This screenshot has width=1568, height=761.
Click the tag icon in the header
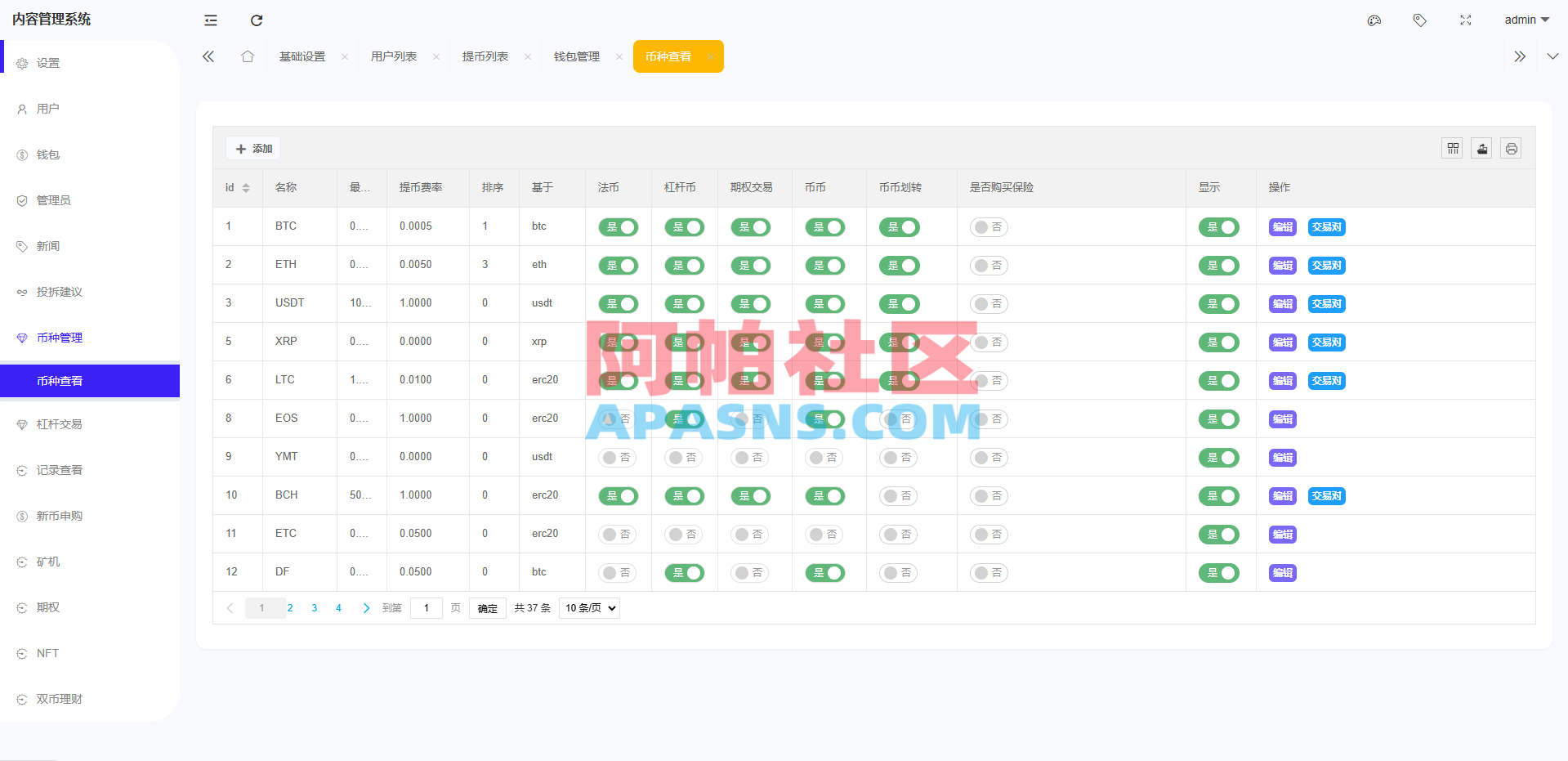coord(1419,20)
